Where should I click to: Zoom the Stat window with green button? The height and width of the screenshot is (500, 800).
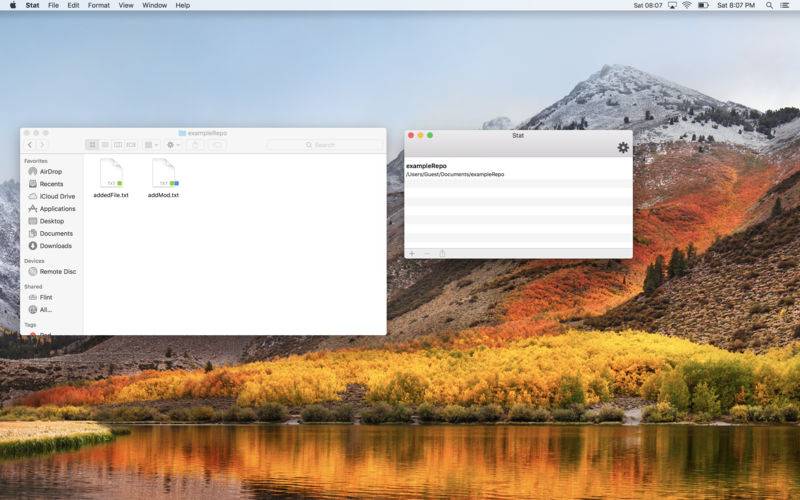(x=430, y=135)
